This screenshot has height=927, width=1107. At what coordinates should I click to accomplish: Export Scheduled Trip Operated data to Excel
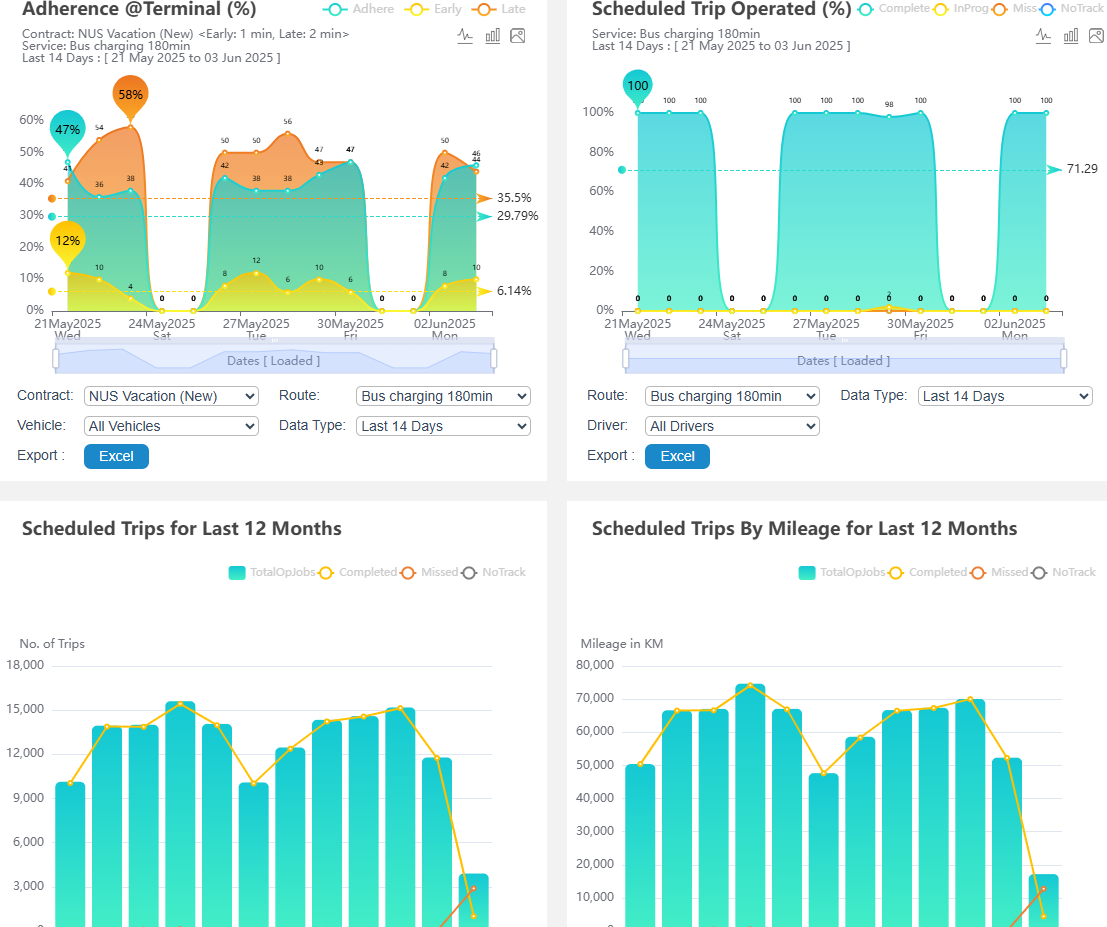[677, 456]
